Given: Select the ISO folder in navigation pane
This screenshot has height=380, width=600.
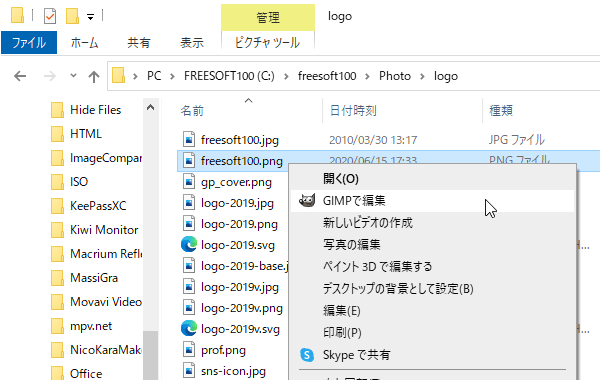Looking at the screenshot, I should point(79,182).
